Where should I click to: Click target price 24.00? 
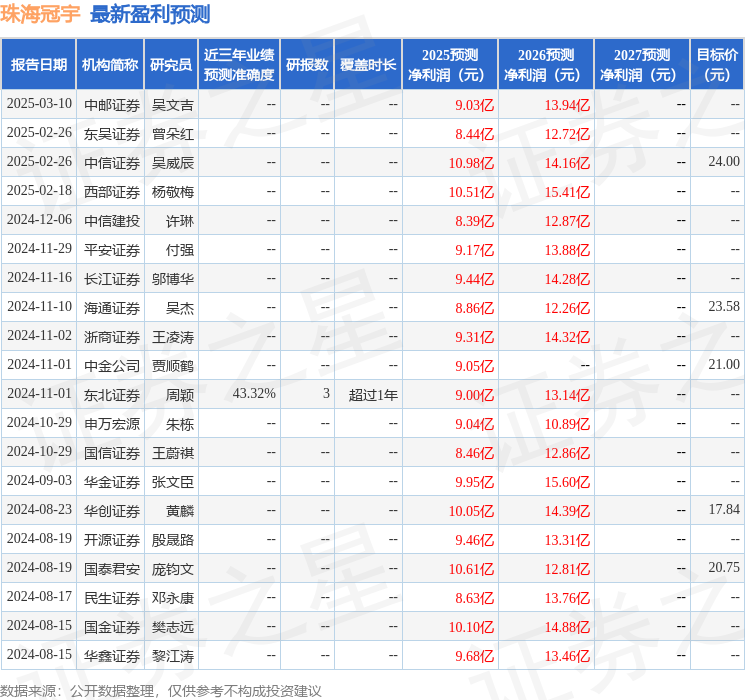[724, 162]
